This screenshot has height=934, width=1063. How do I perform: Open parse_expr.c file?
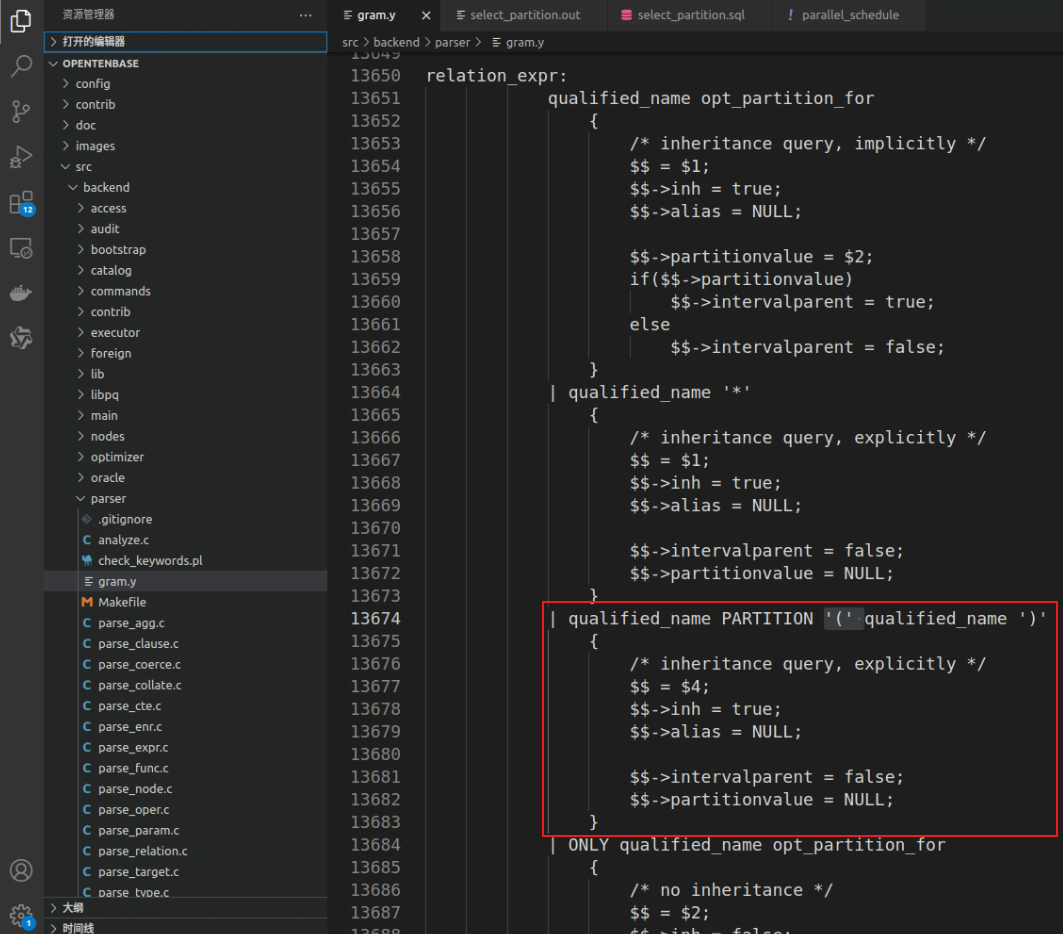click(x=186, y=748)
